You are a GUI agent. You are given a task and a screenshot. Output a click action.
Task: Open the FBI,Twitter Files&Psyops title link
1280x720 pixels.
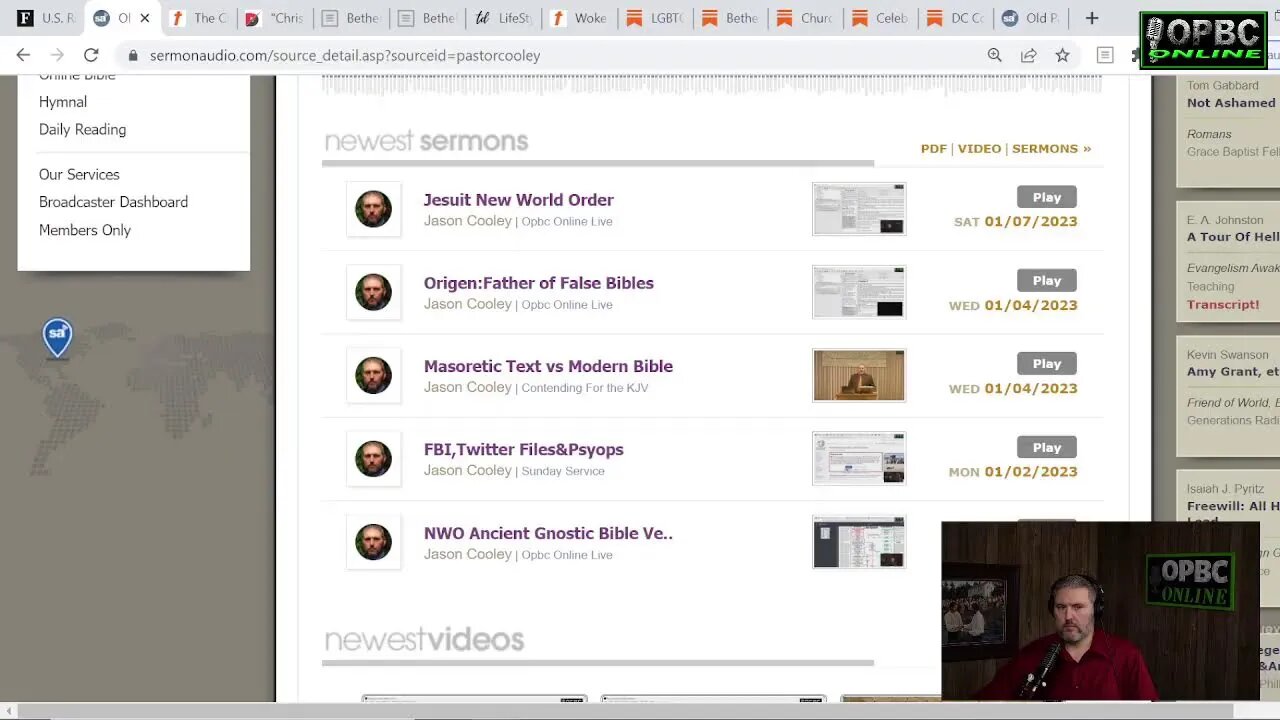coord(523,450)
